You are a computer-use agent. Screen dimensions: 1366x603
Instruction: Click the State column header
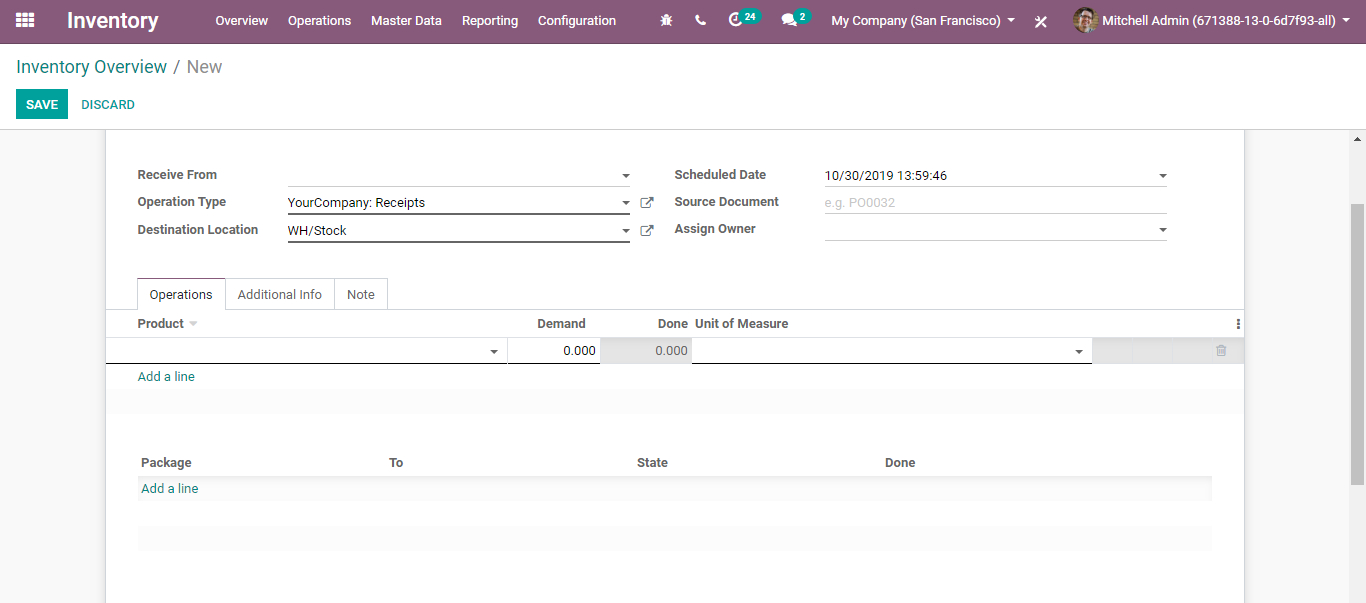coord(652,463)
